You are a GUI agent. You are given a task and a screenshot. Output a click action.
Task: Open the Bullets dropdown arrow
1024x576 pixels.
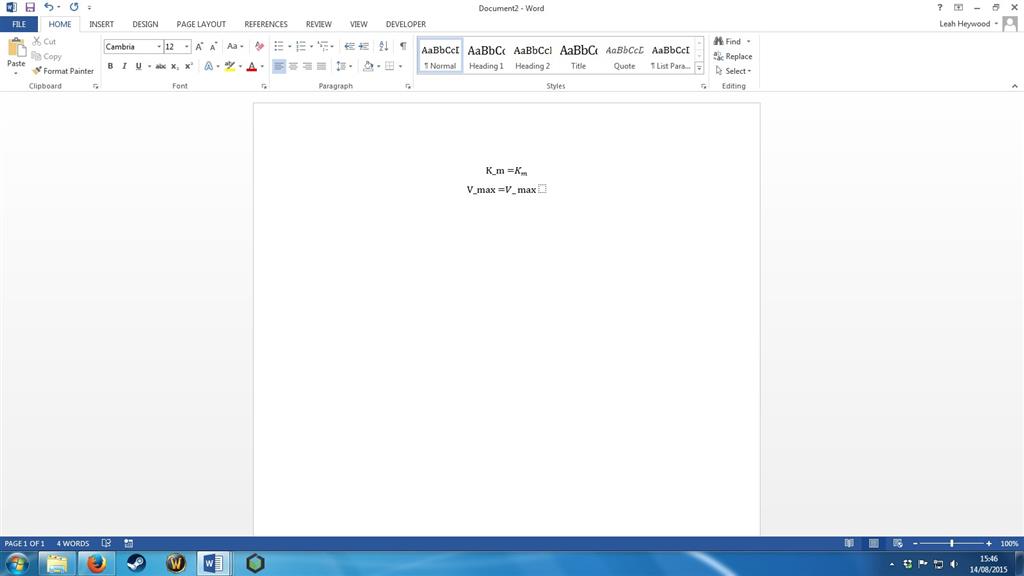click(289, 45)
